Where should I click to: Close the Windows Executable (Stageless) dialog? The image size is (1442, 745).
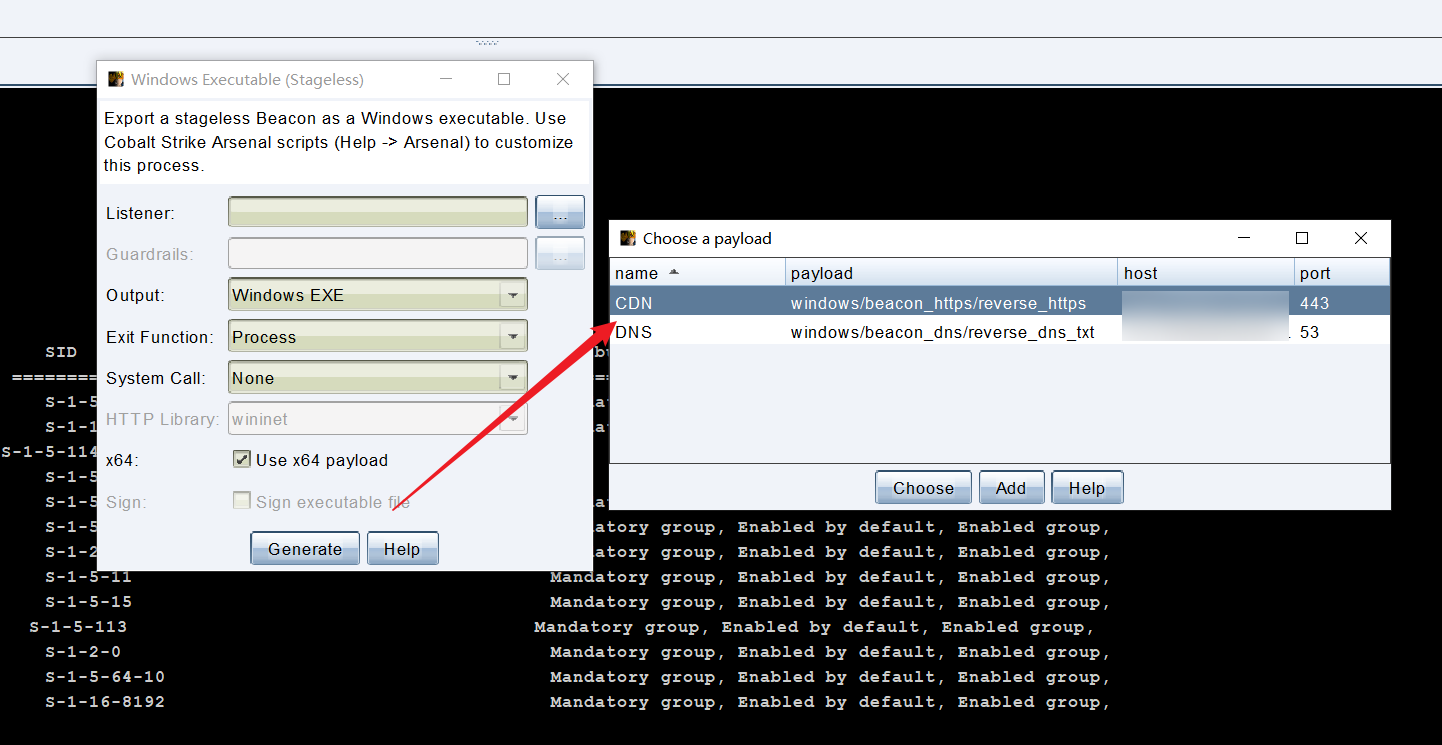563,79
